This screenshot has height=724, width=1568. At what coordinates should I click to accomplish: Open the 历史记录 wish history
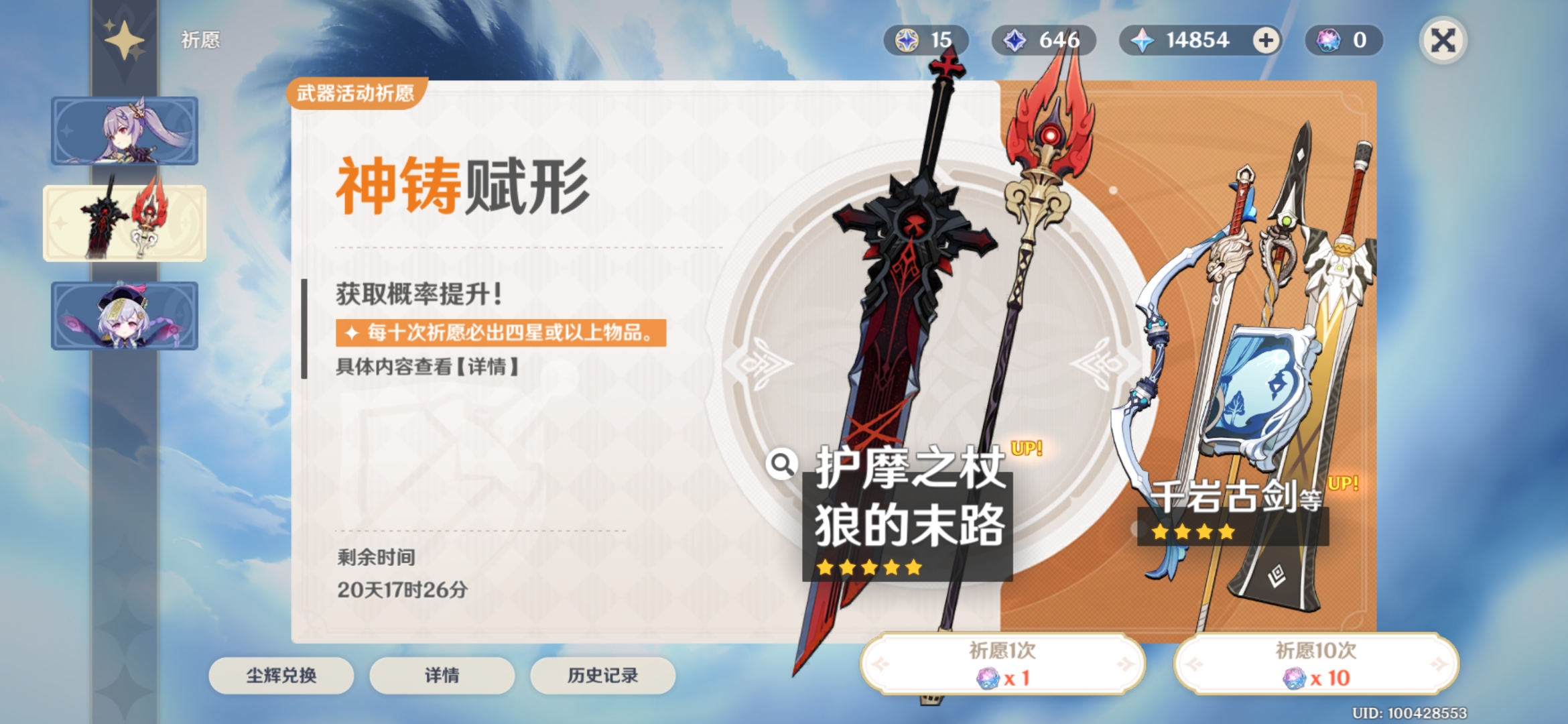point(603,675)
